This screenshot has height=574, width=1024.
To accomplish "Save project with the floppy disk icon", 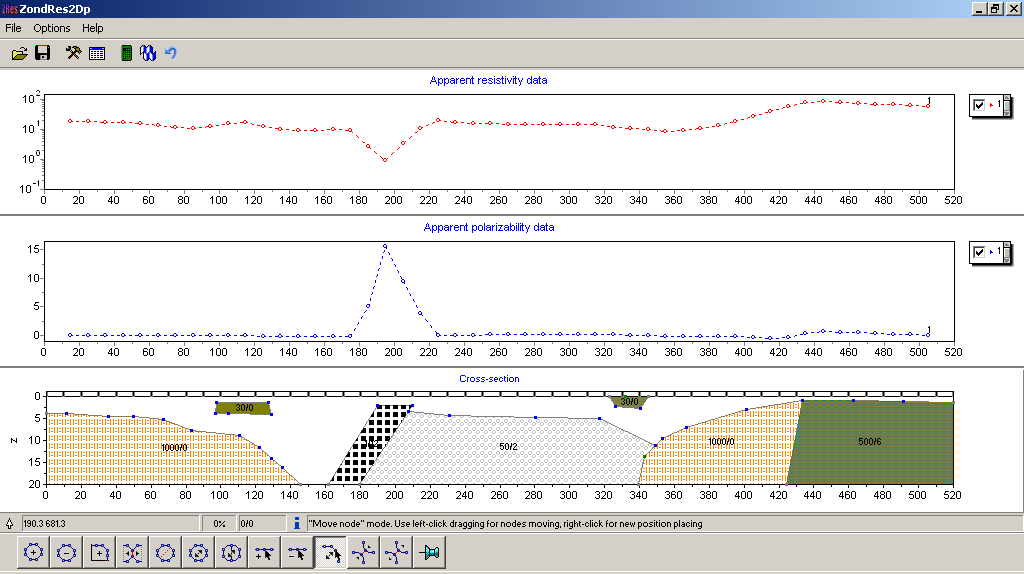I will click(43, 53).
